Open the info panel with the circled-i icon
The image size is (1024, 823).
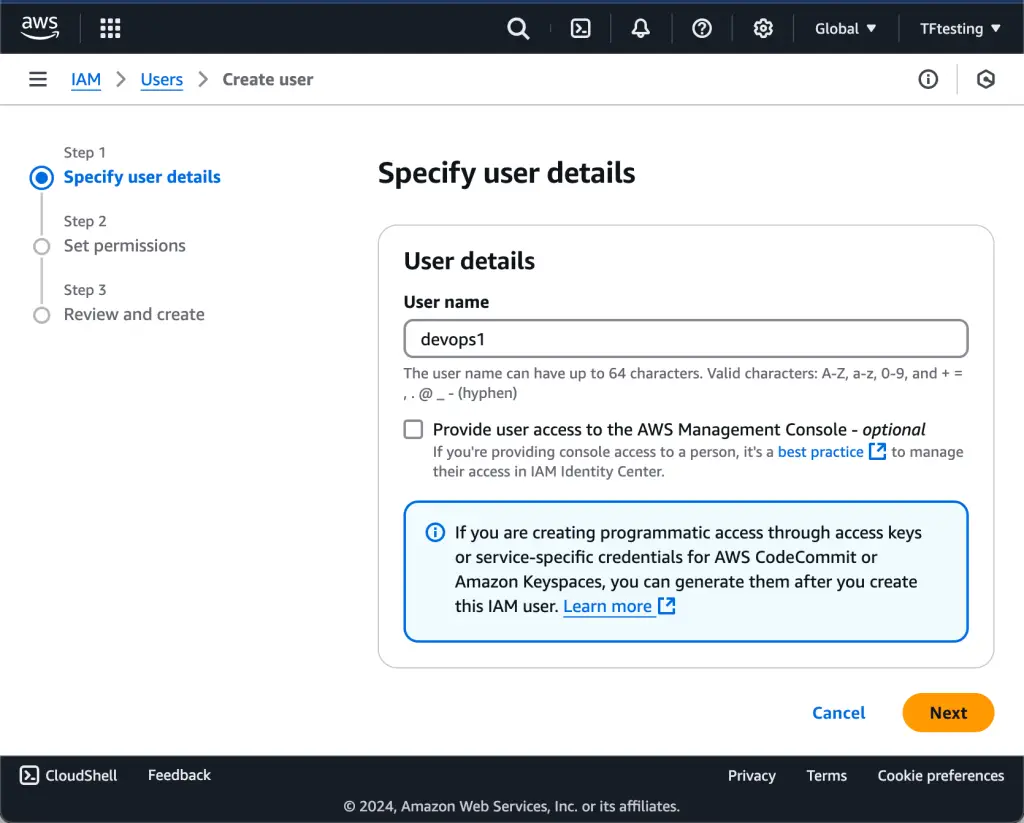click(928, 79)
